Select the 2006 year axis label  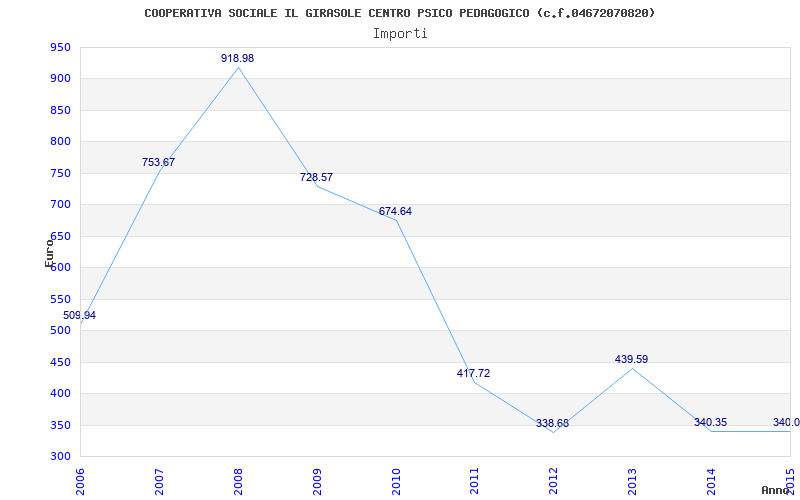point(81,482)
